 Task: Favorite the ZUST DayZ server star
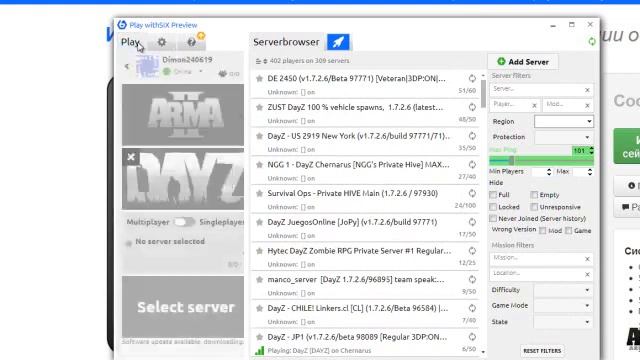pos(259,107)
